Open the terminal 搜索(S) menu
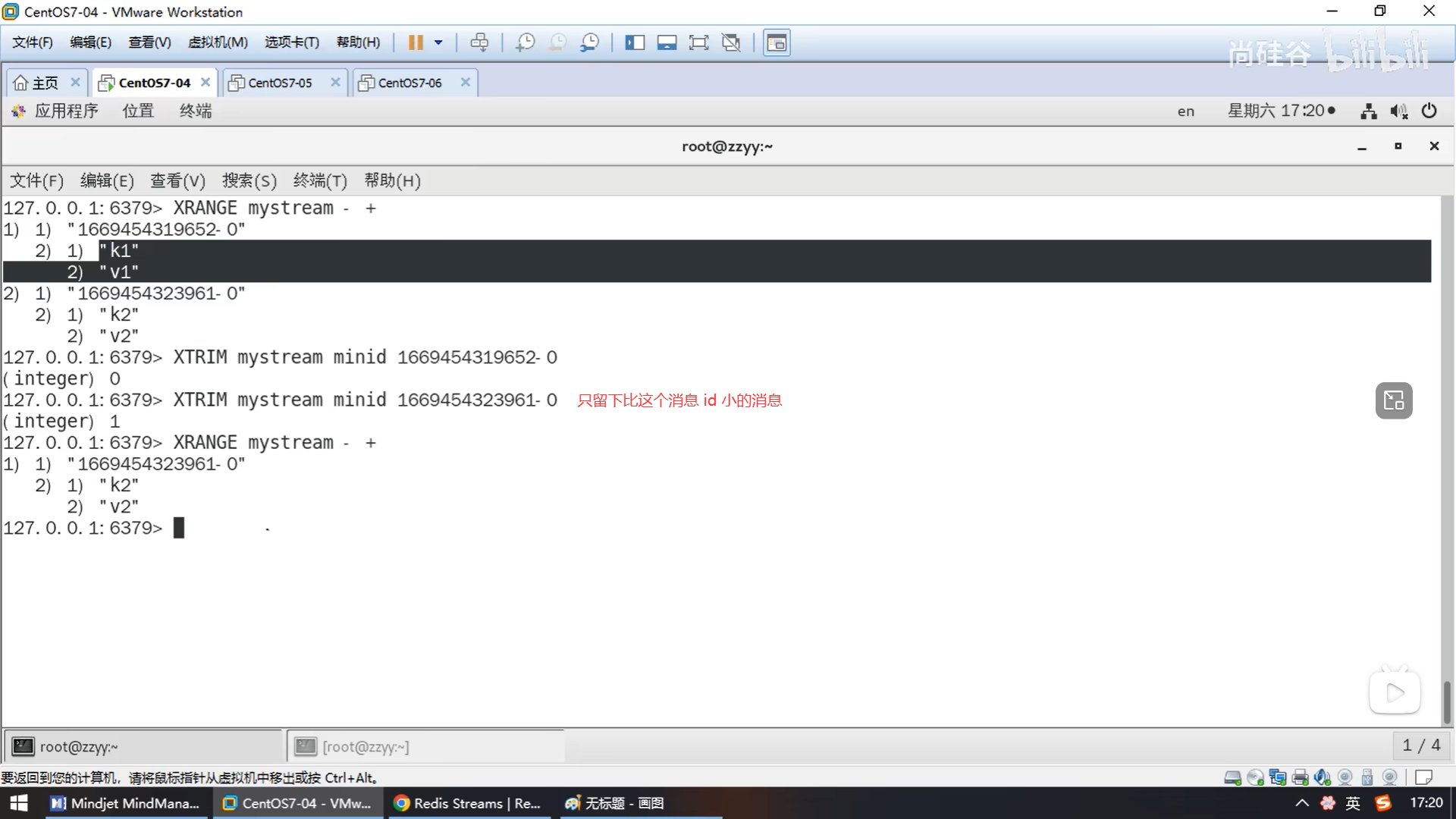The width and height of the screenshot is (1456, 819). point(249,180)
